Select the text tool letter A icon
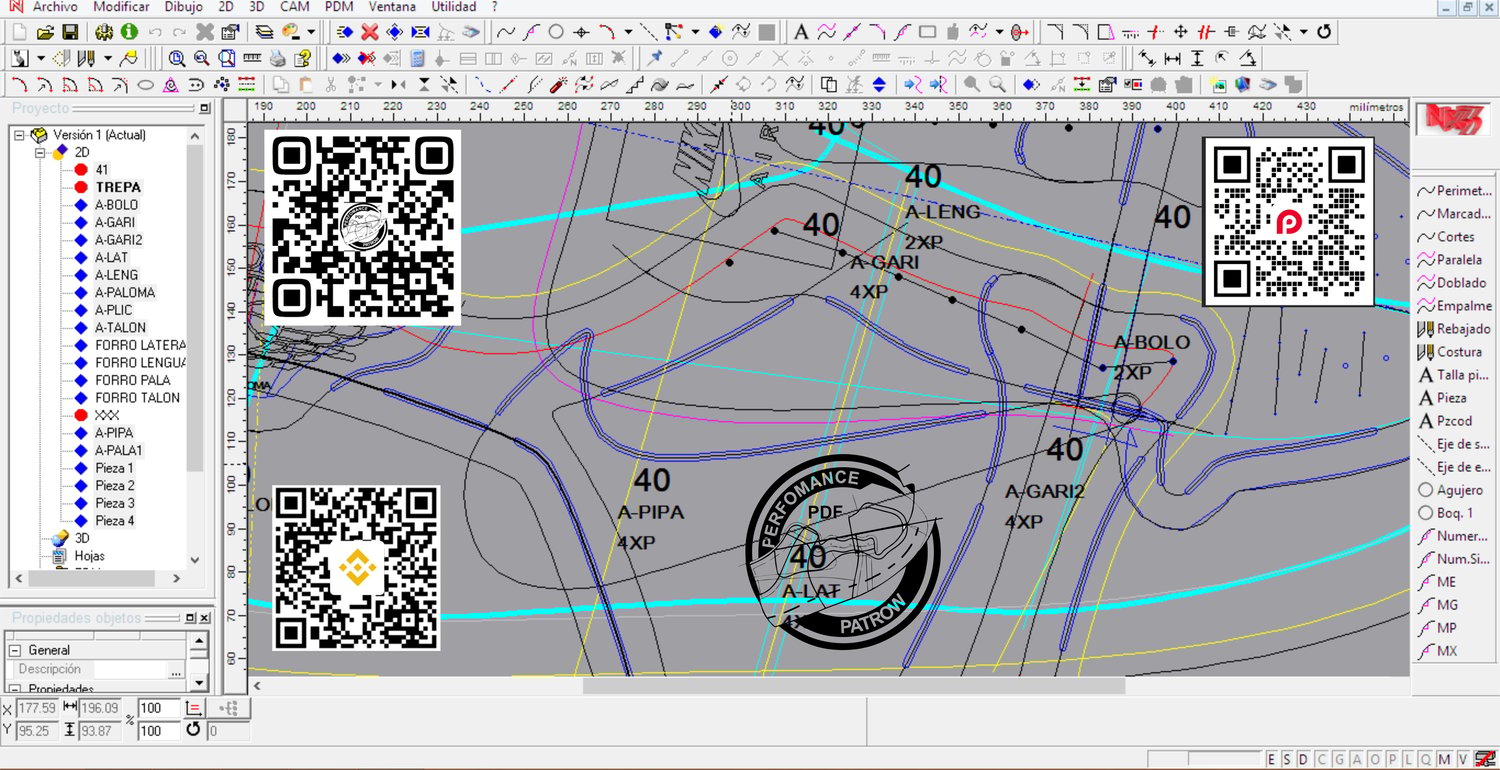This screenshot has width=1500, height=770. tap(801, 32)
